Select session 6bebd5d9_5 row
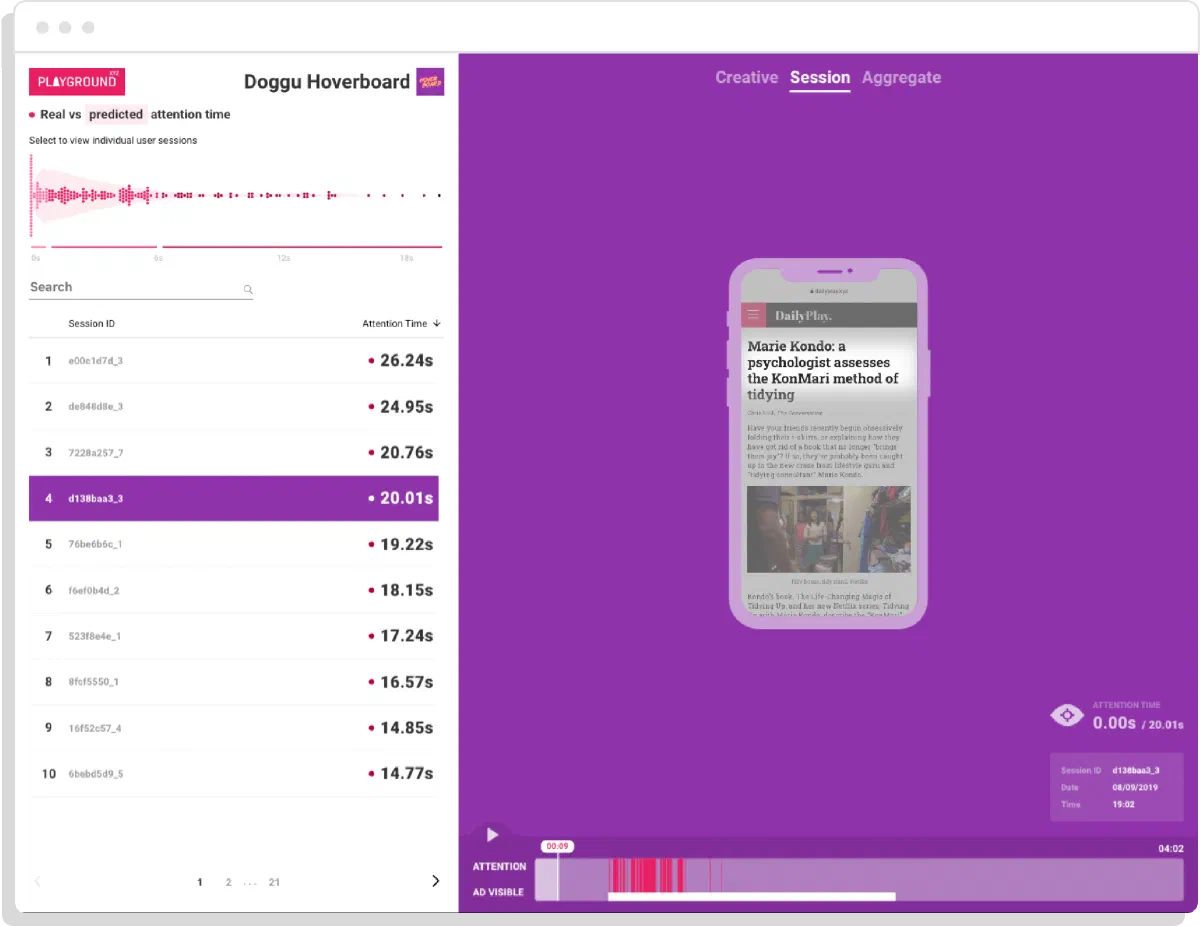 pyautogui.click(x=234, y=774)
